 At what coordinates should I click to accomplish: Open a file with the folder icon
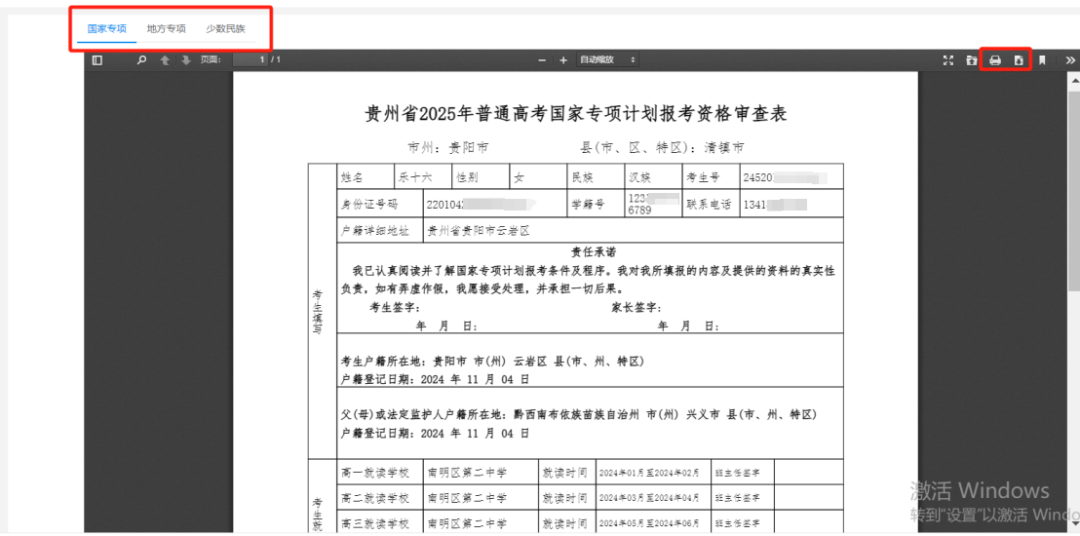pyautogui.click(x=971, y=61)
